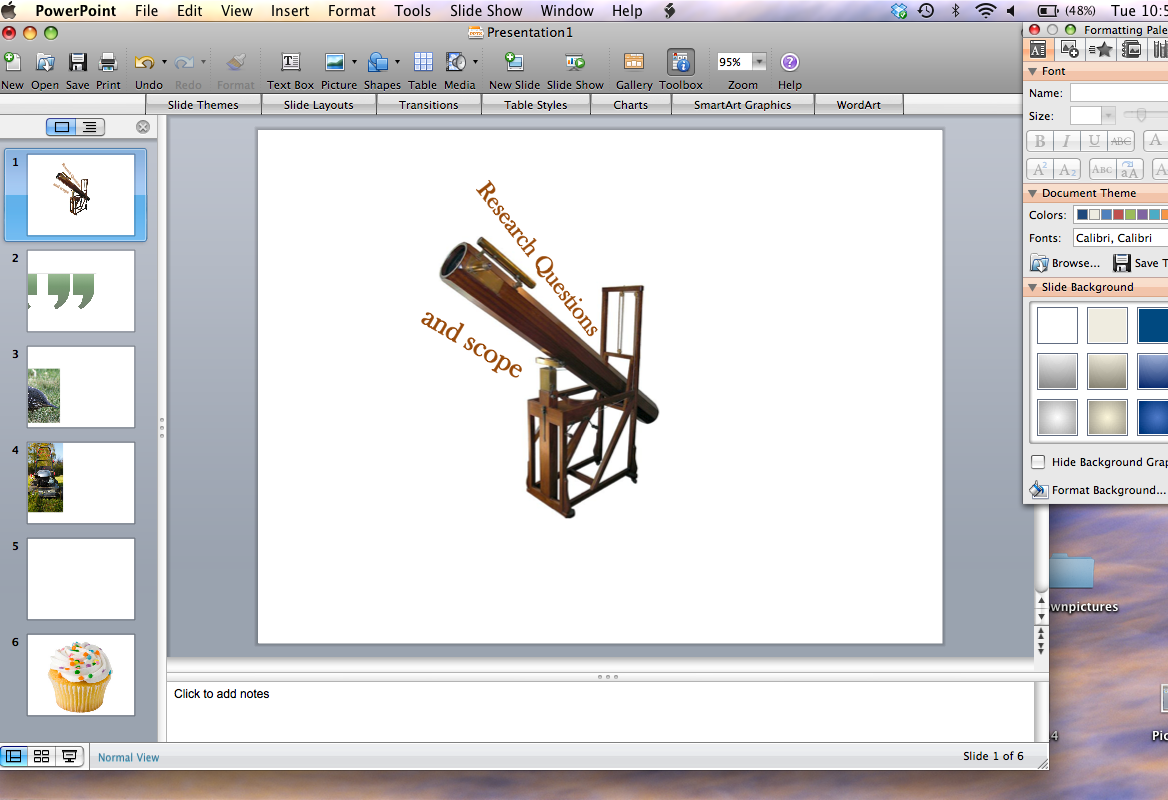Insert a Table from the toolbar

(423, 63)
